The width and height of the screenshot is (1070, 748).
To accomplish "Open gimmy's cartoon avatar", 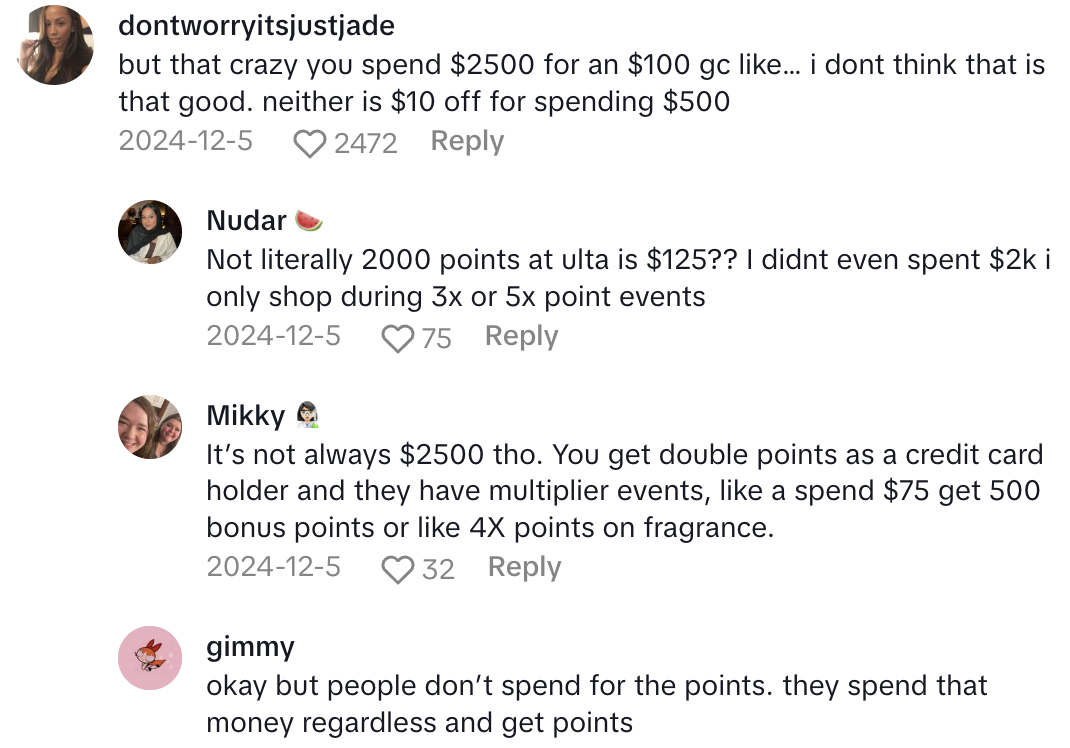I will click(x=150, y=658).
